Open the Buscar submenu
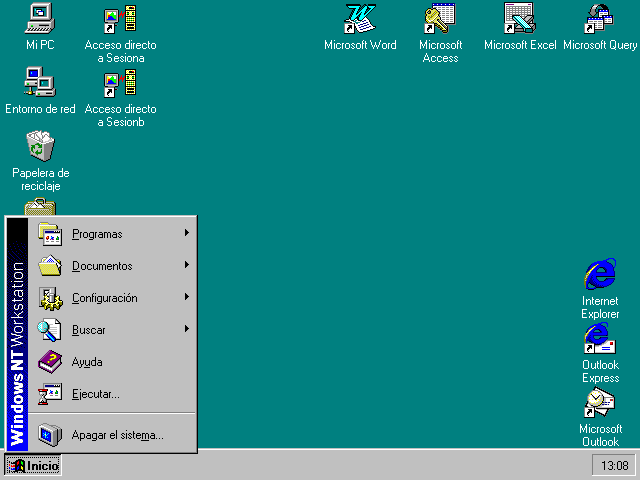The width and height of the screenshot is (640, 480). click(113, 330)
